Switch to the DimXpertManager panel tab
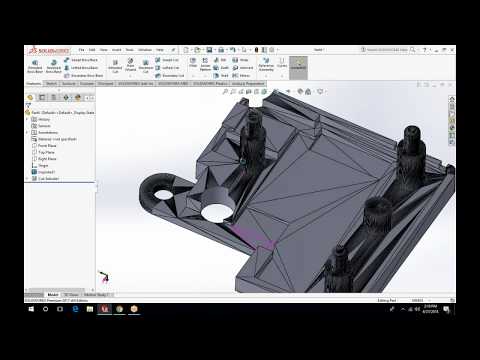This screenshot has height=360, width=480. 66,97
